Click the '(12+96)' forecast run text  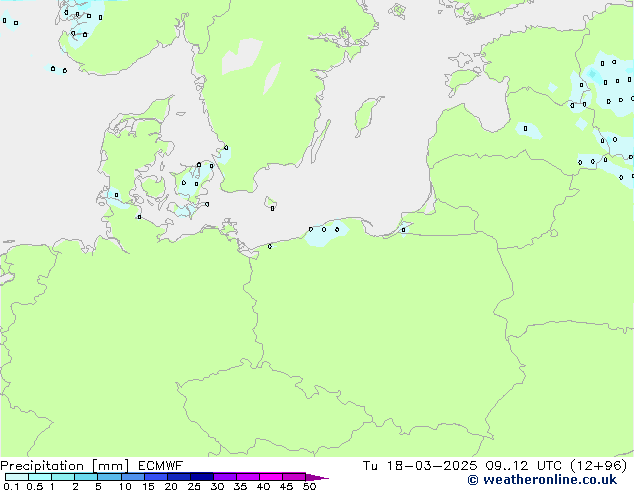tap(599, 466)
